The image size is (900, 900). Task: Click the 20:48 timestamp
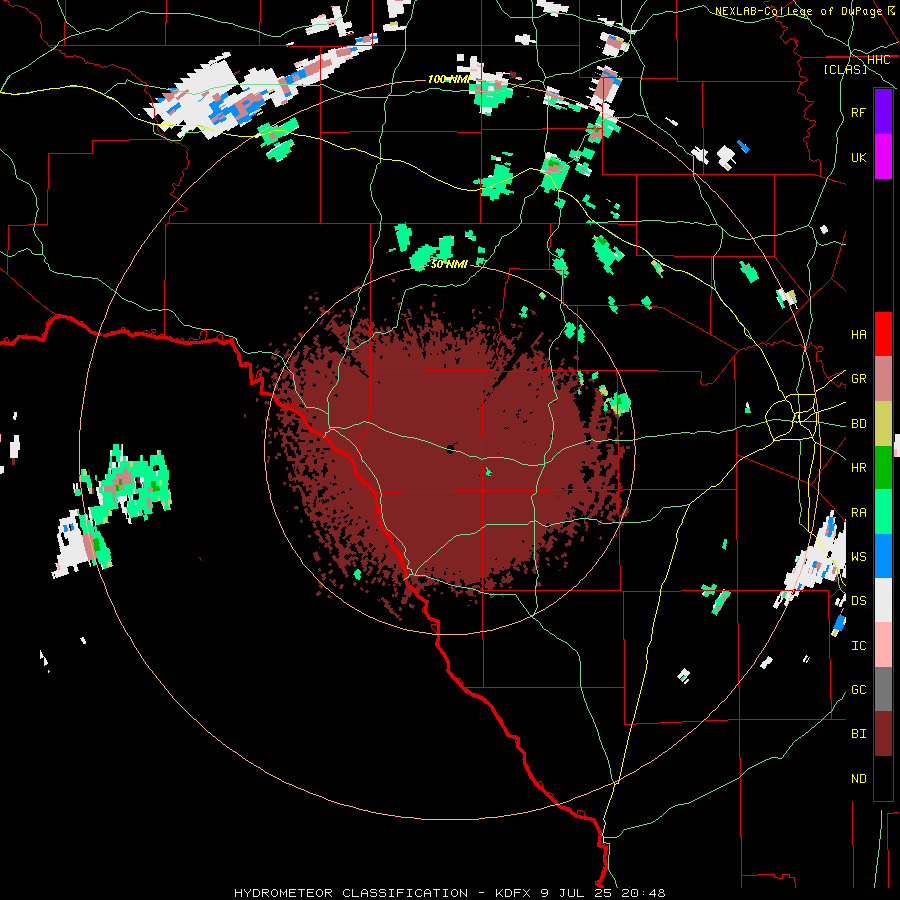pos(642,893)
